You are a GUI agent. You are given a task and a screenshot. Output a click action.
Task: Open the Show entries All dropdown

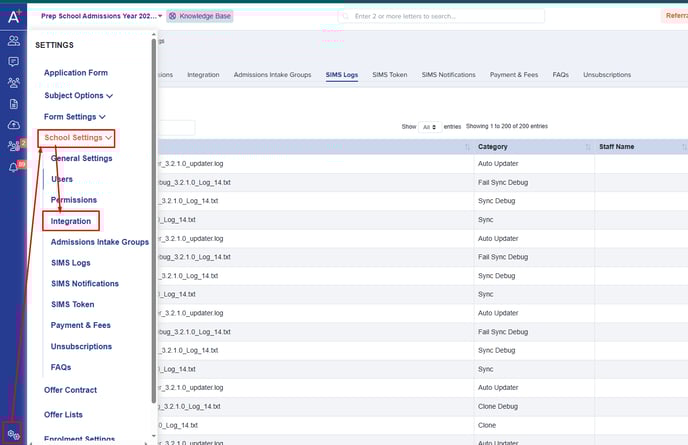point(430,127)
